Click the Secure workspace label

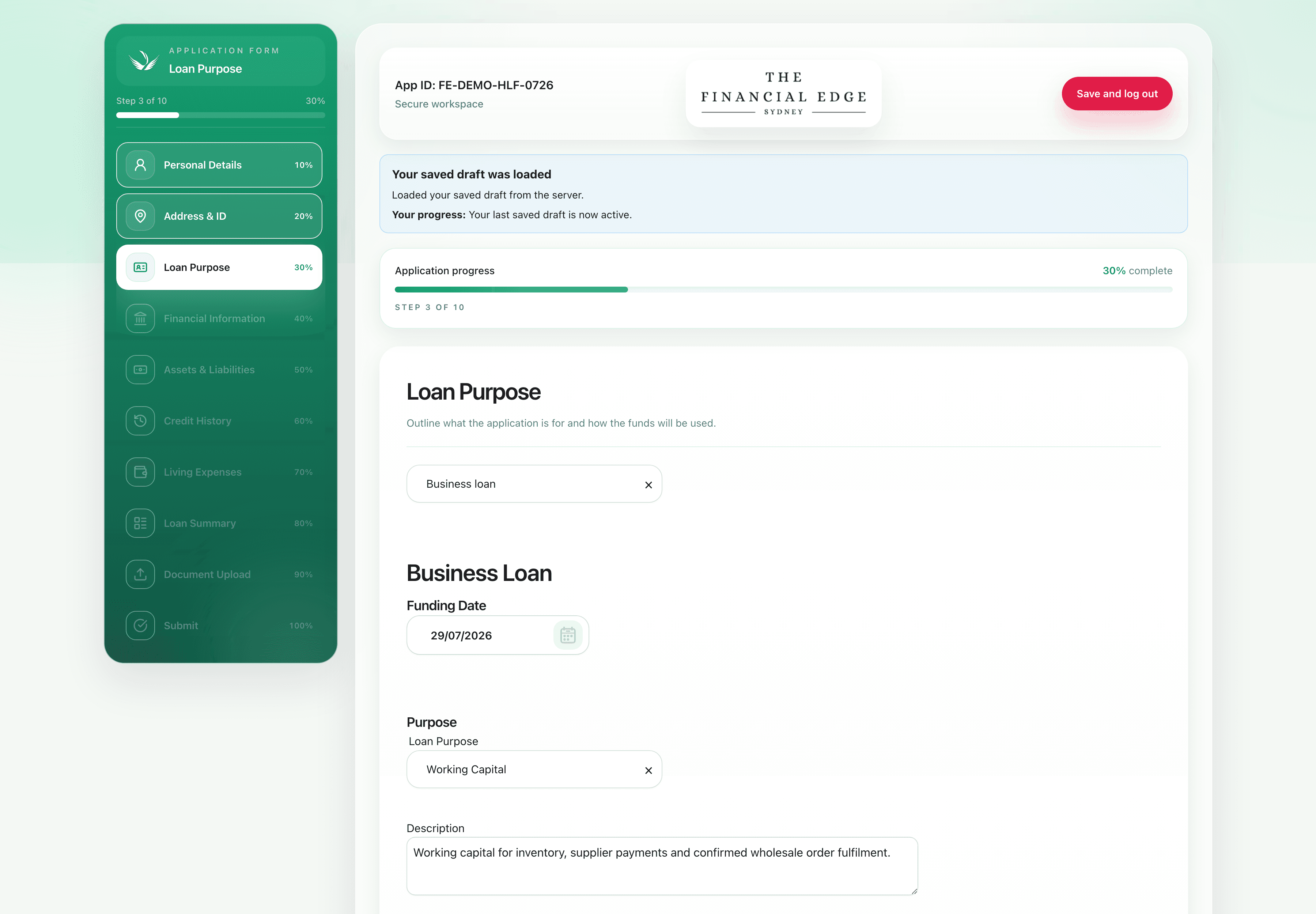pyautogui.click(x=439, y=104)
